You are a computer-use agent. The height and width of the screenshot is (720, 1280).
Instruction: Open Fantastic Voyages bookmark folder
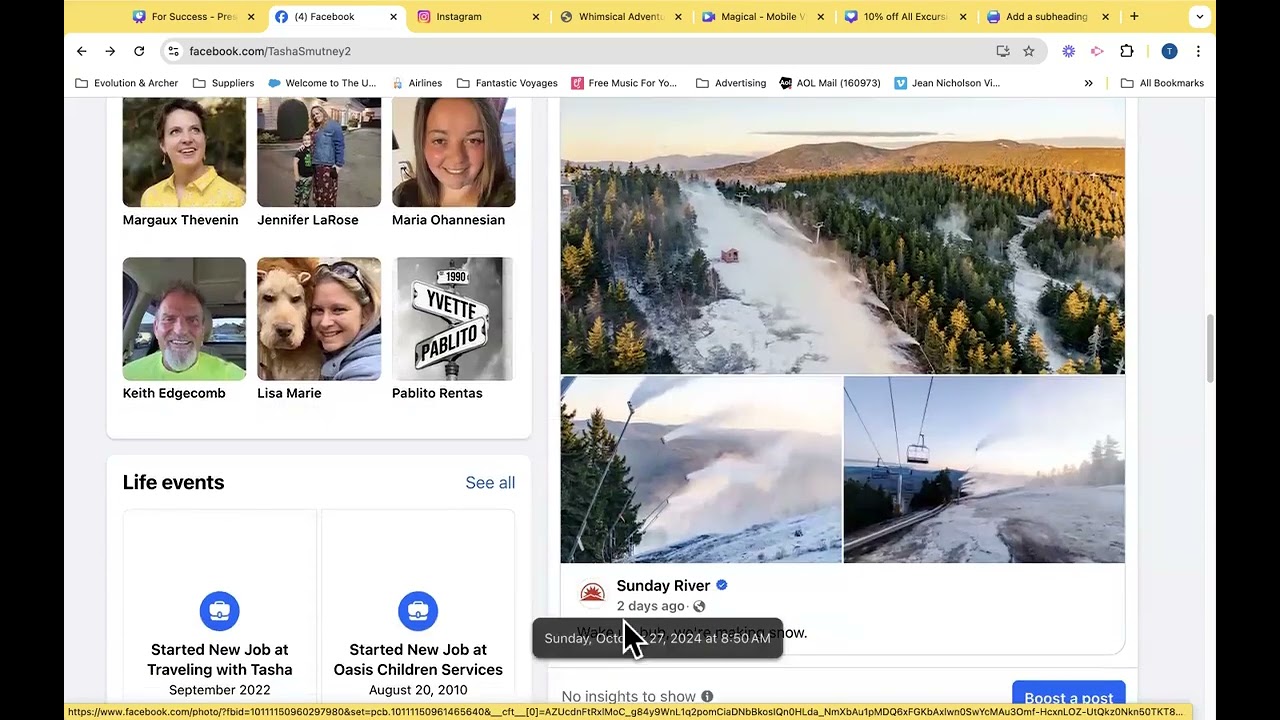507,83
